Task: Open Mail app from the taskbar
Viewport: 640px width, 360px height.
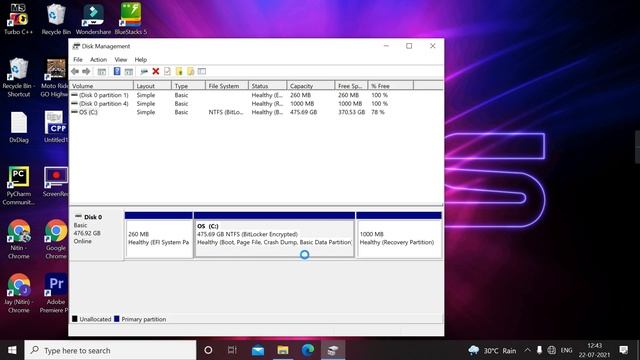Action: point(258,350)
